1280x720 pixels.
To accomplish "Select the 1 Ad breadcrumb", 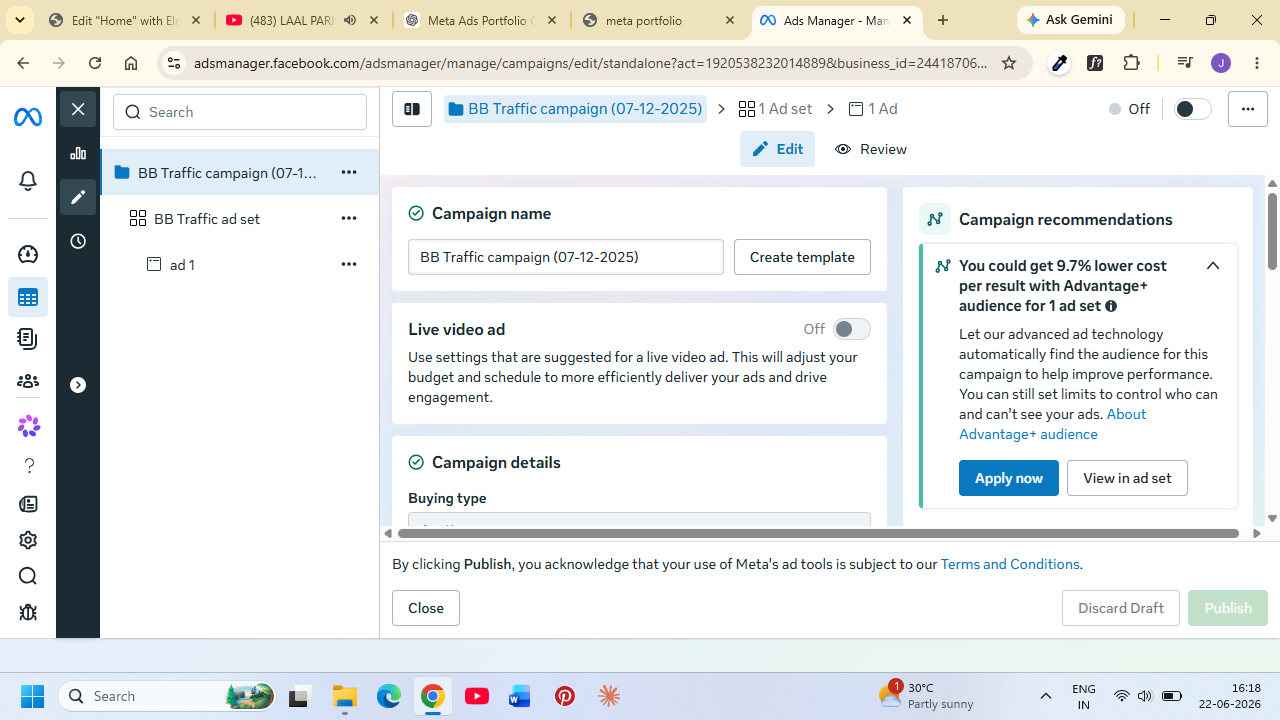I will pyautogui.click(x=872, y=109).
